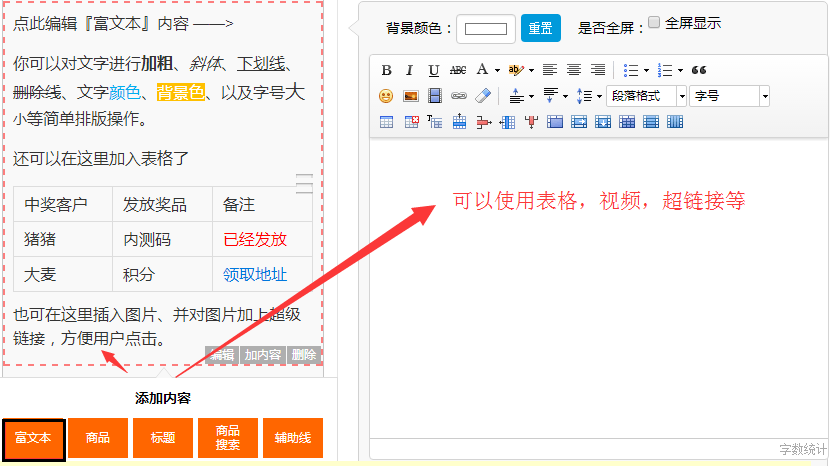Merge selected table cells
Screen dimensions: 831x466
[555, 122]
